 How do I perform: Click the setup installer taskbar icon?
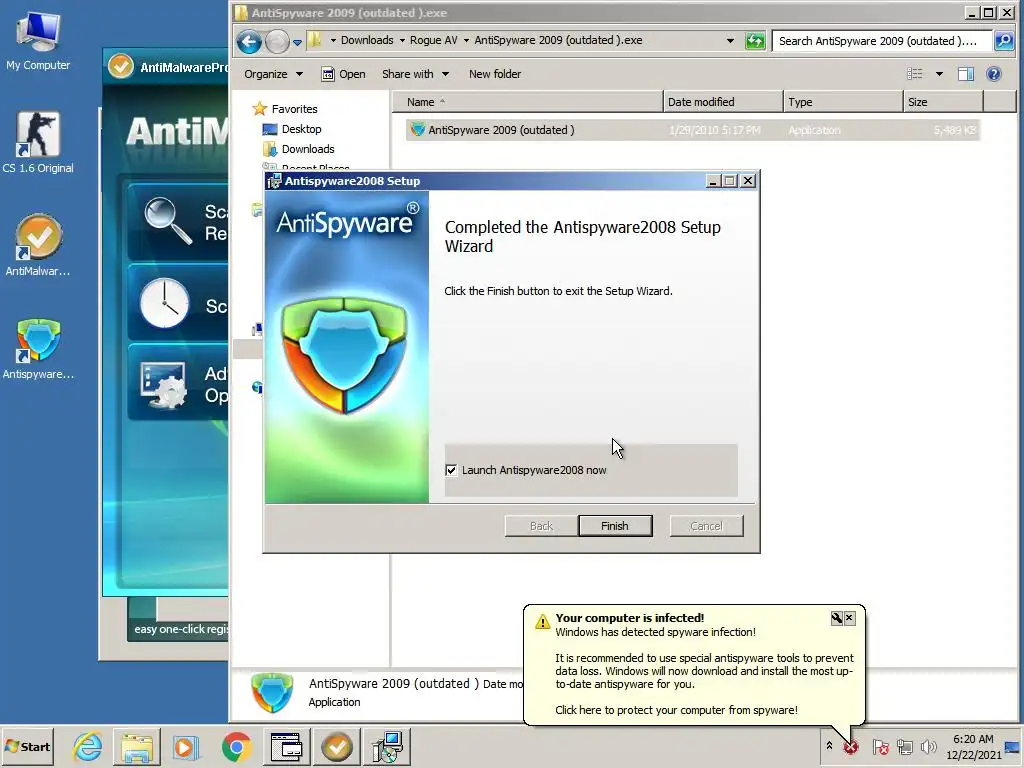click(x=388, y=746)
